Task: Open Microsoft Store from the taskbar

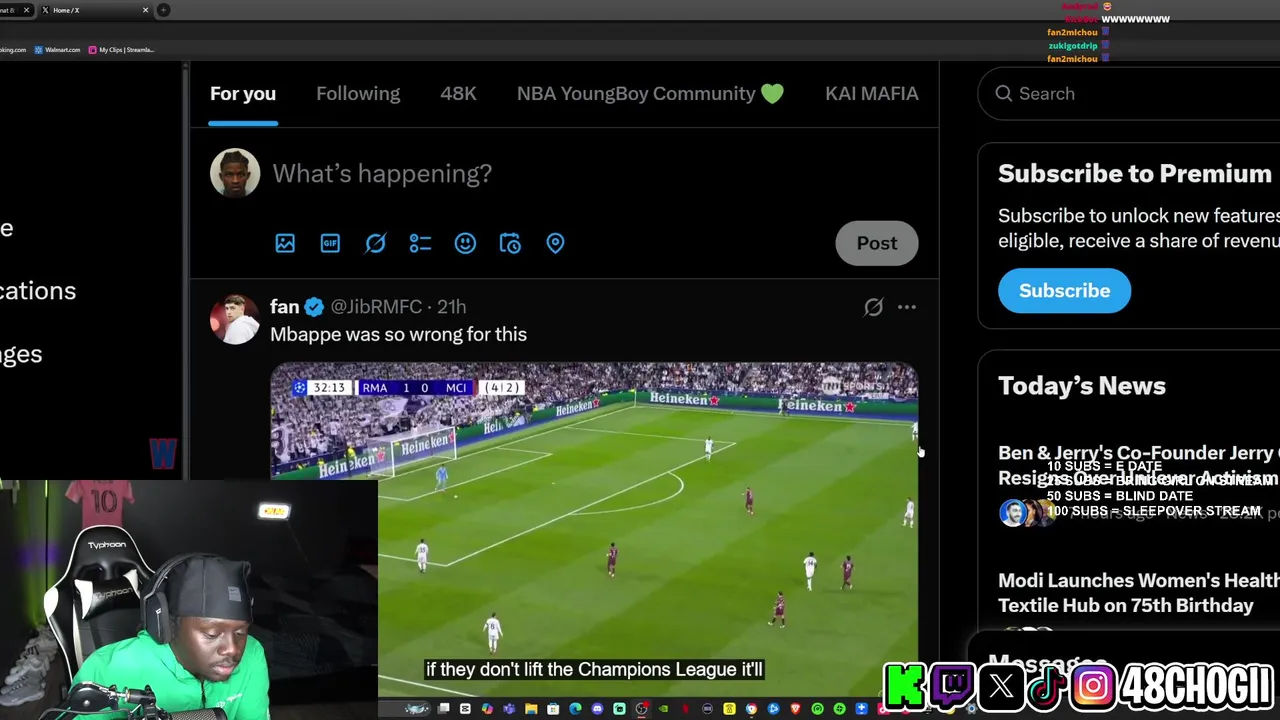Action: coord(553,709)
